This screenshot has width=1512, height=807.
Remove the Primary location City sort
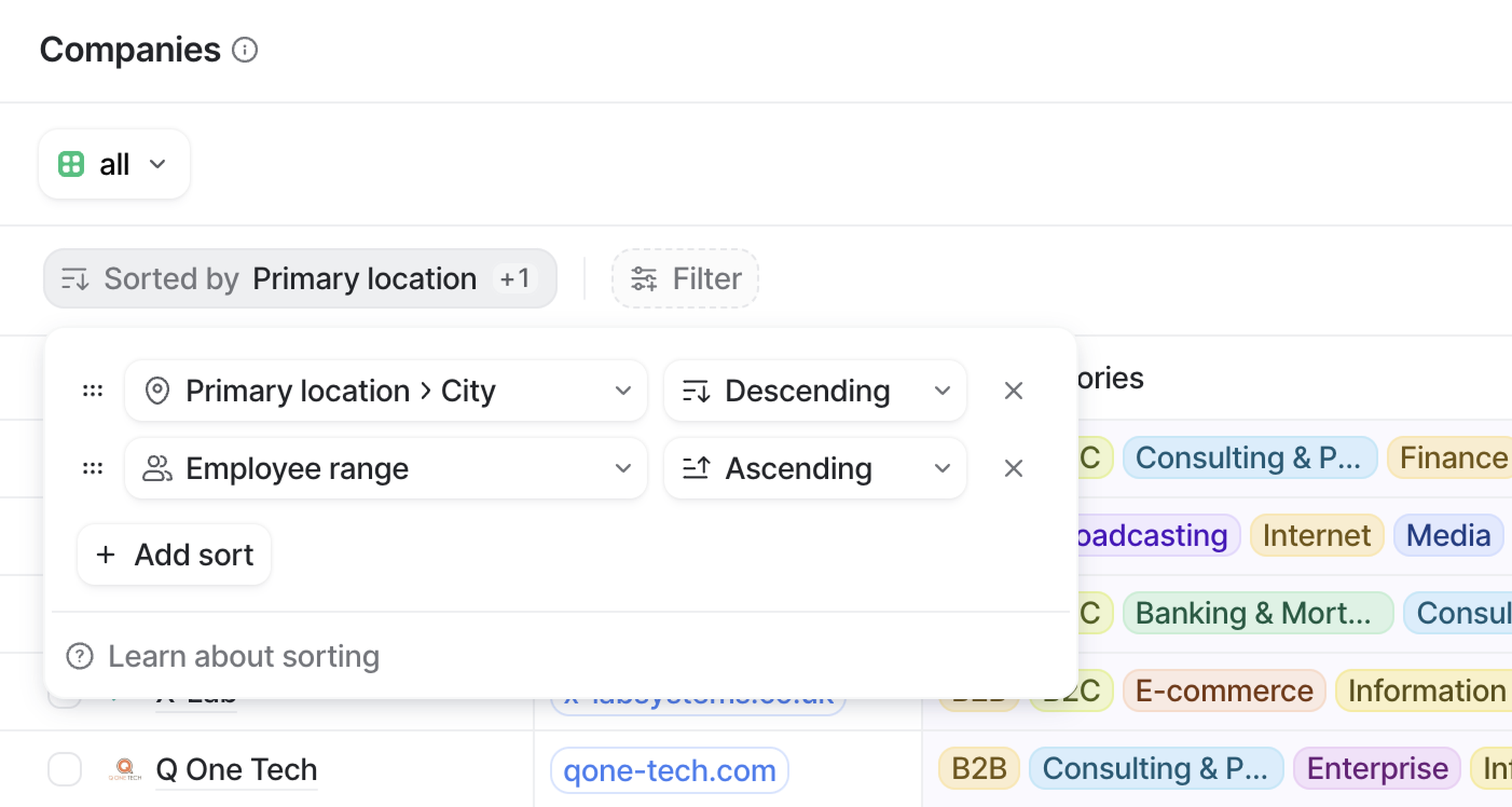pyautogui.click(x=1013, y=391)
